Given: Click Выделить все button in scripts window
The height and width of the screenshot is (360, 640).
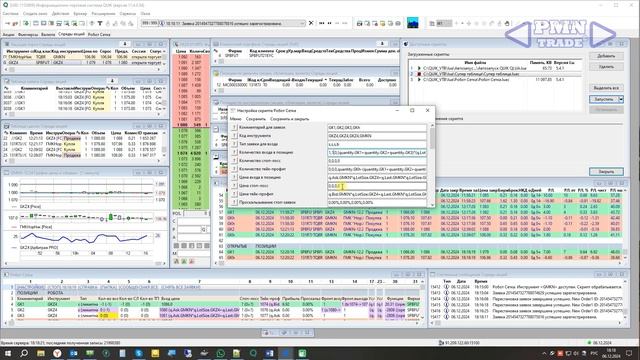Looking at the screenshot, I should click(x=606, y=88).
